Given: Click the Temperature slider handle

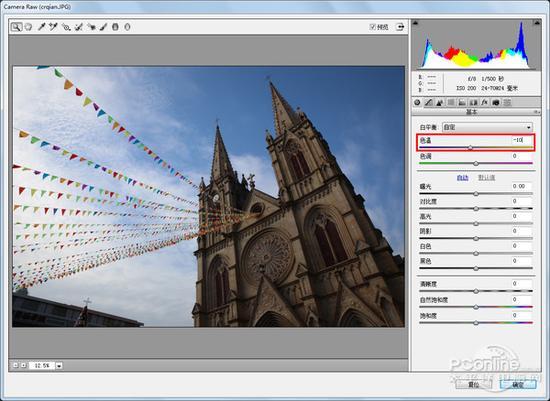Looking at the screenshot, I should (x=470, y=148).
